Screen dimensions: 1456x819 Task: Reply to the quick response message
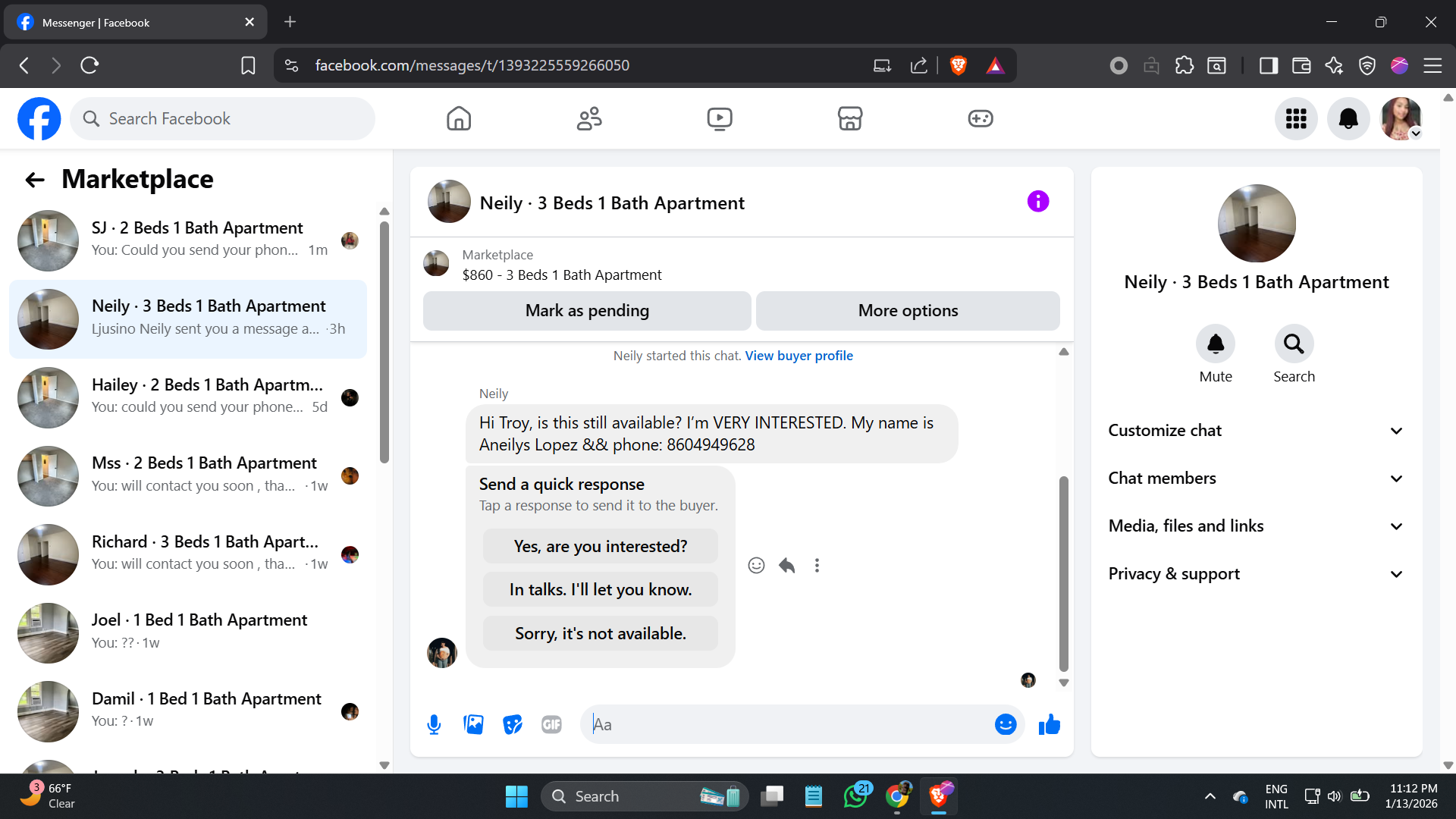(786, 566)
